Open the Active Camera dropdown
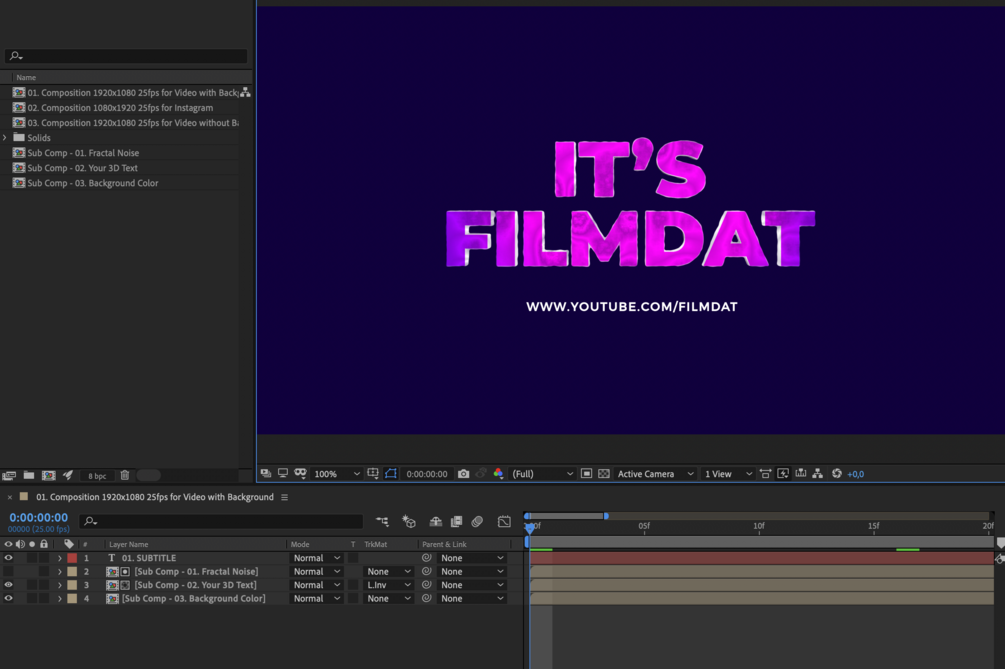Viewport: 1005px width, 669px height. pos(656,474)
